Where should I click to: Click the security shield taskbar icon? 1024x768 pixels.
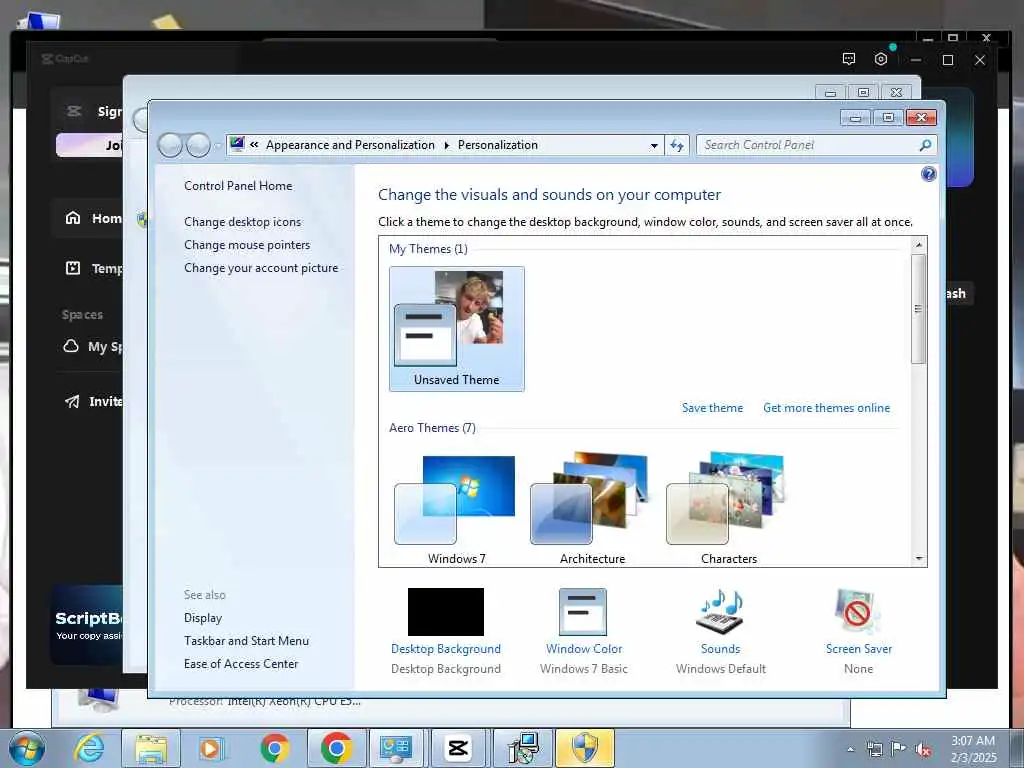(584, 748)
